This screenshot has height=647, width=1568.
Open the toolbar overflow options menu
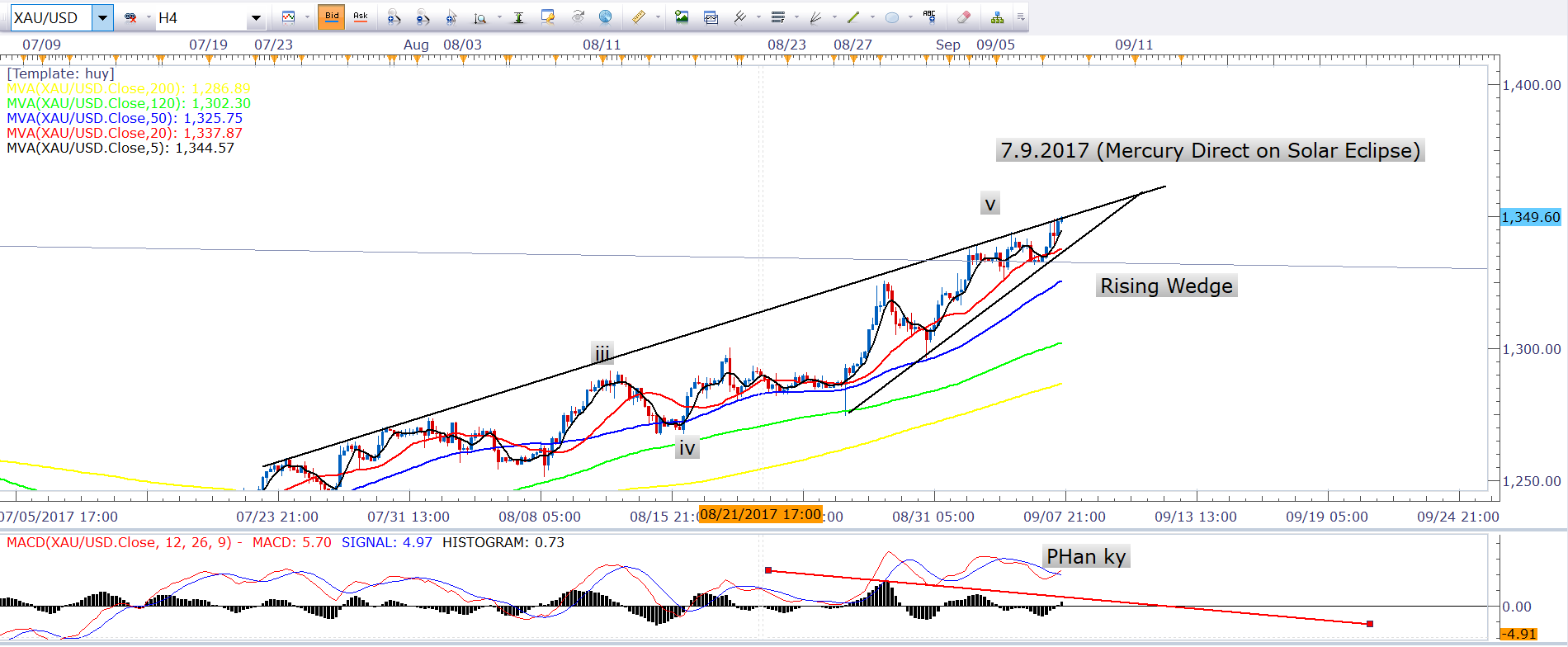pos(1021,17)
